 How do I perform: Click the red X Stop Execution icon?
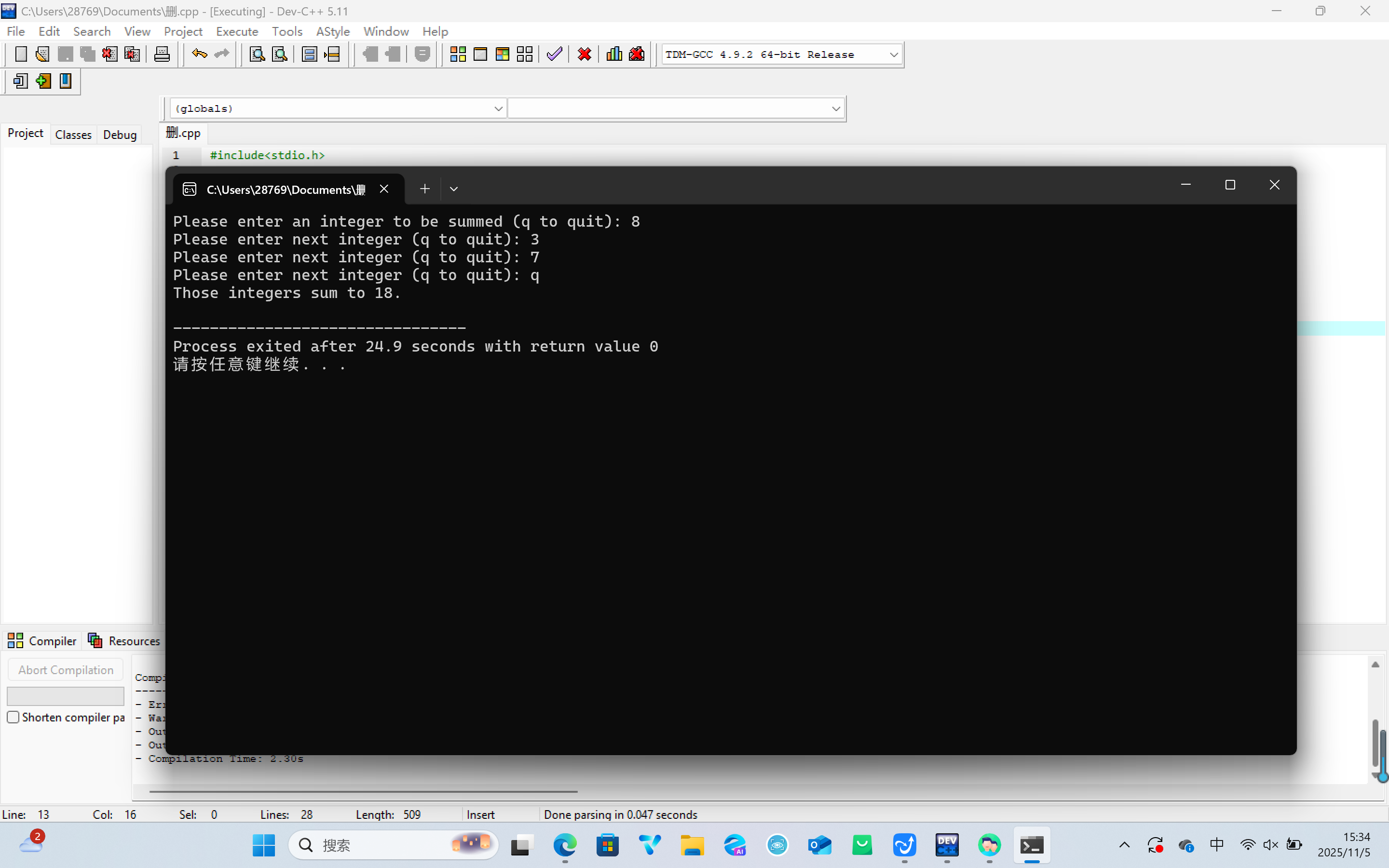pyautogui.click(x=585, y=54)
